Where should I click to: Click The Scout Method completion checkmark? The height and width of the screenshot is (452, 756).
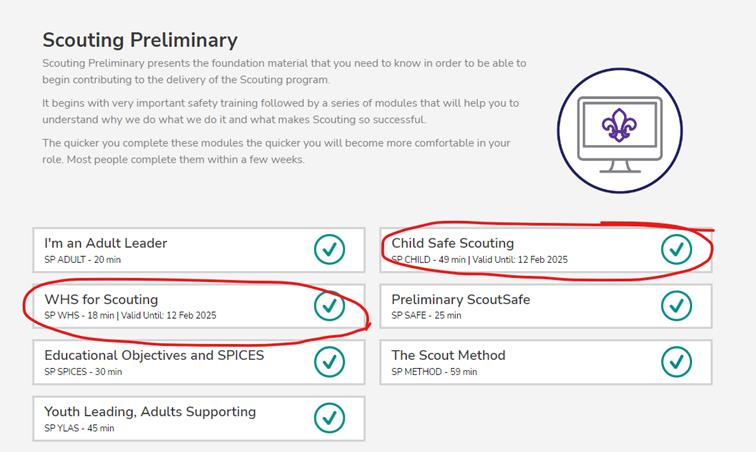pyautogui.click(x=676, y=361)
